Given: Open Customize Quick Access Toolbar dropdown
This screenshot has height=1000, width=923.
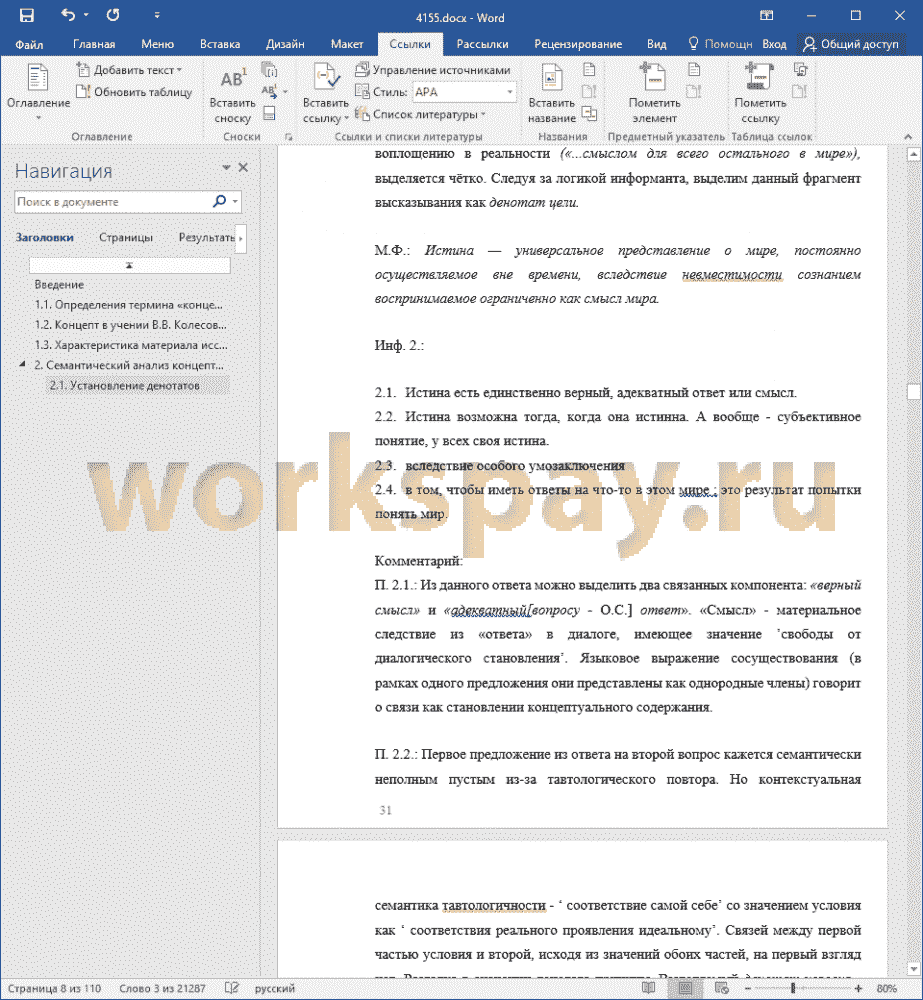Looking at the screenshot, I should coord(157,16).
